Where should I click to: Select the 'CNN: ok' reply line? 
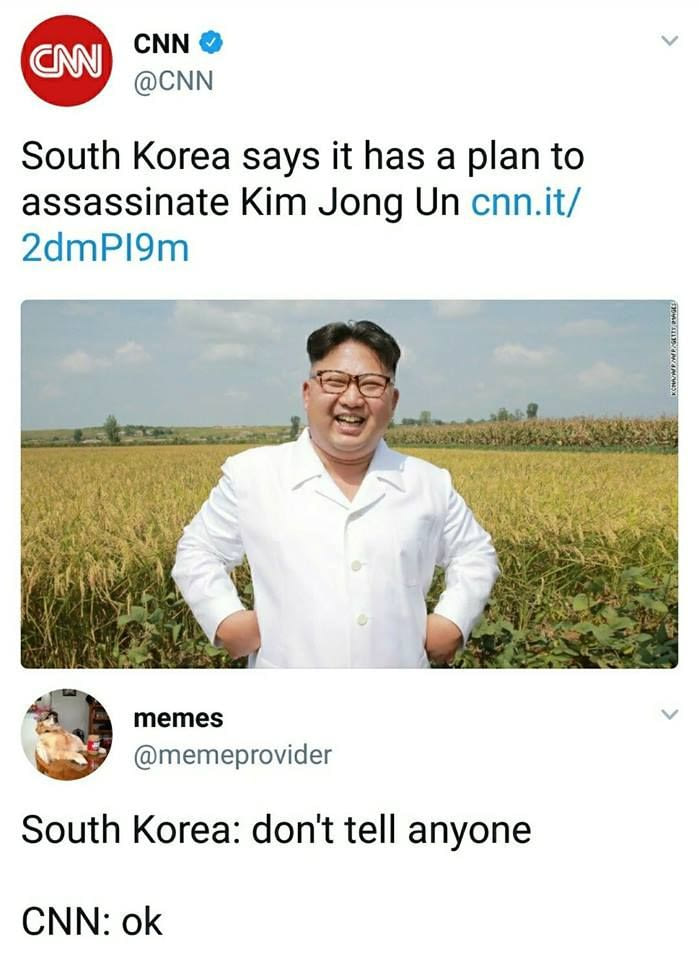[x=92, y=922]
